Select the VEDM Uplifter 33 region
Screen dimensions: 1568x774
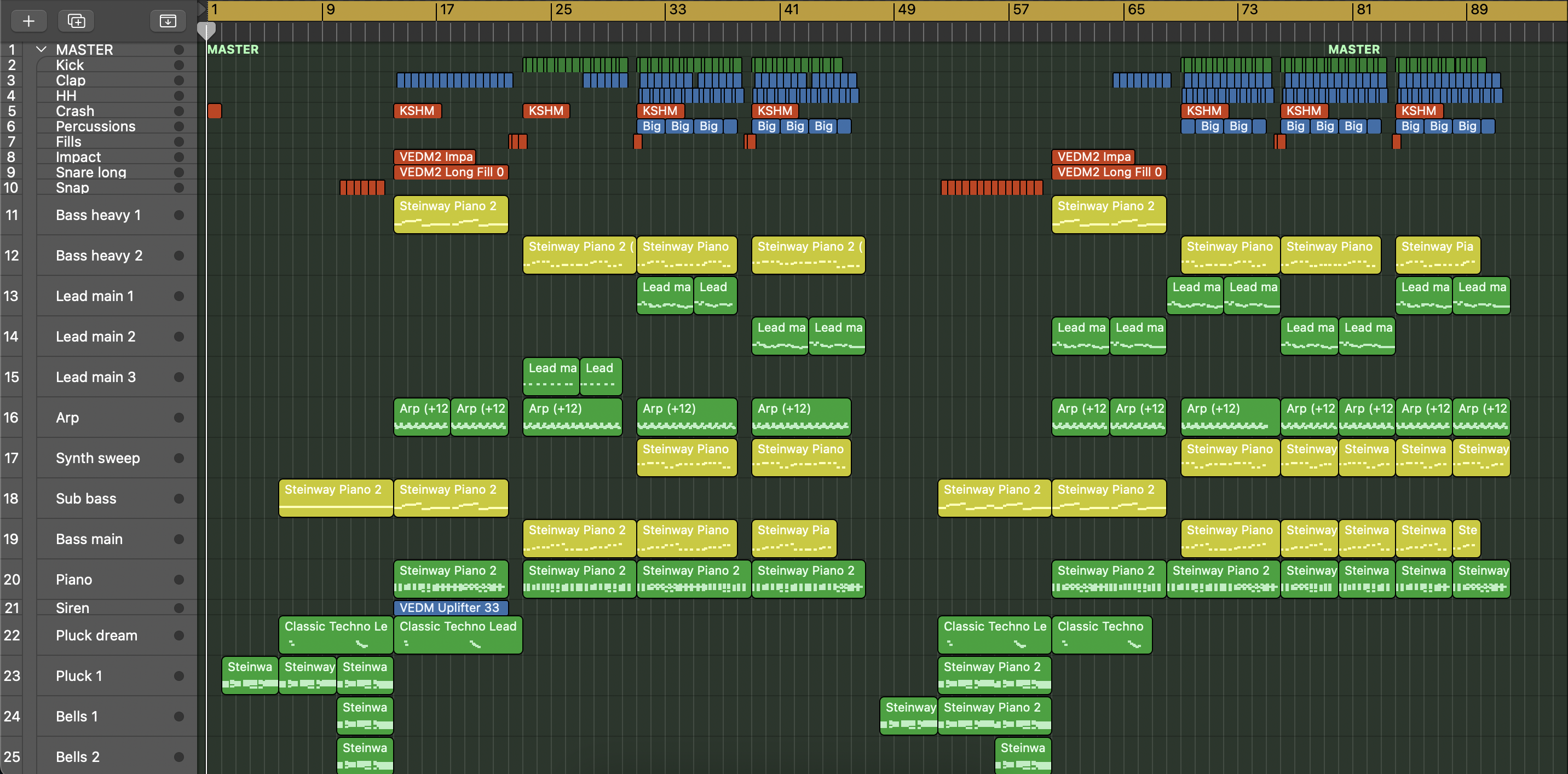click(x=450, y=607)
